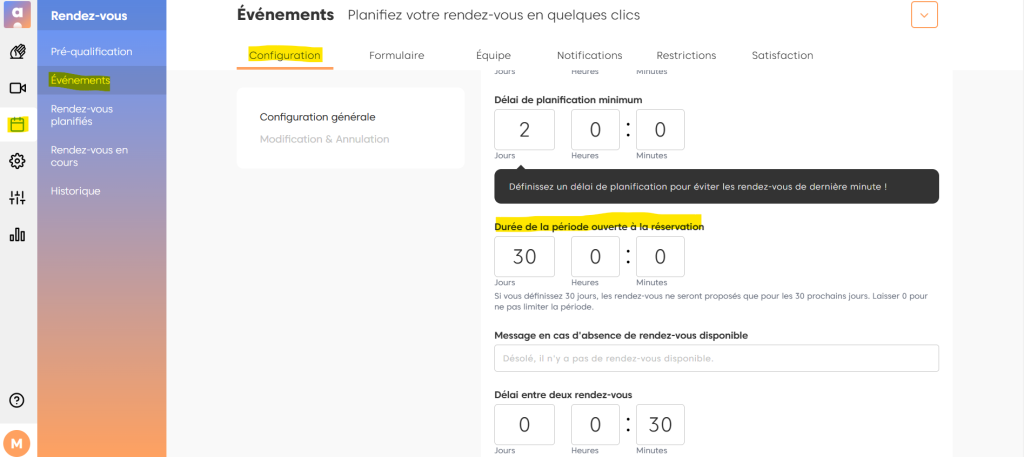The image size is (1024, 457).
Task: Expand the orange chevron dropdown at top right
Action: (x=924, y=15)
